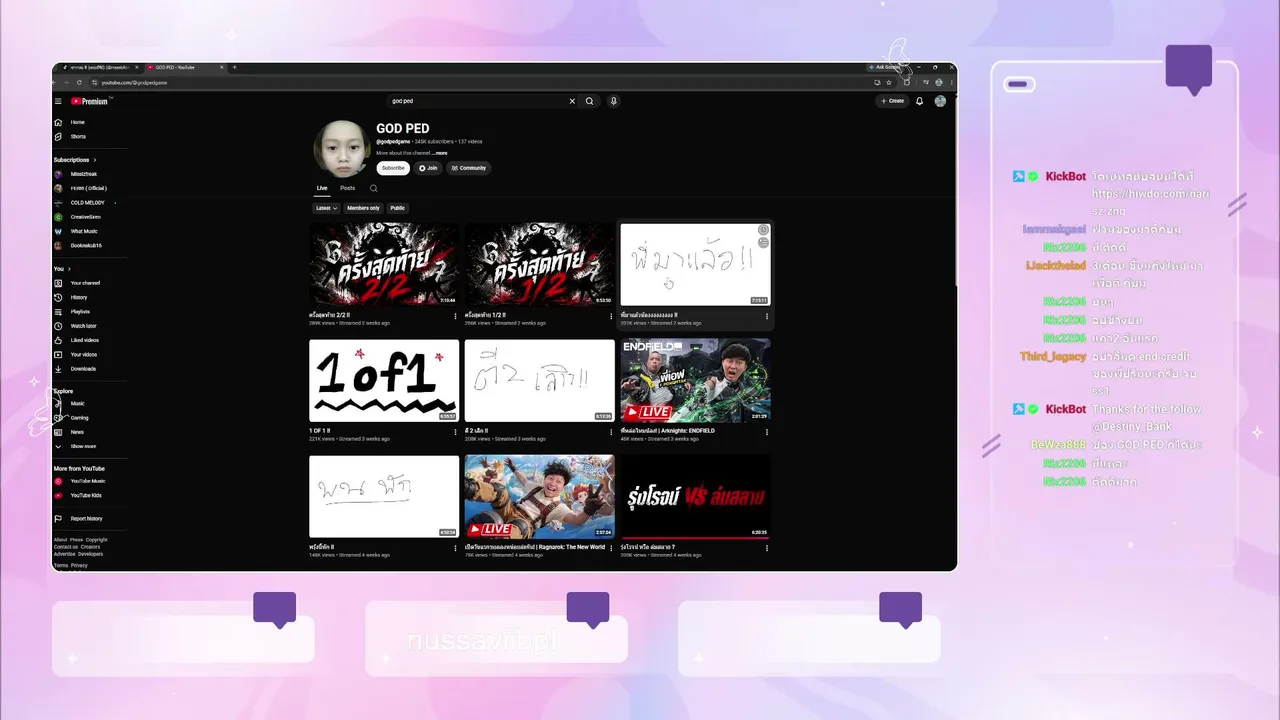The height and width of the screenshot is (720, 1280).
Task: Click the Create button
Action: point(893,101)
